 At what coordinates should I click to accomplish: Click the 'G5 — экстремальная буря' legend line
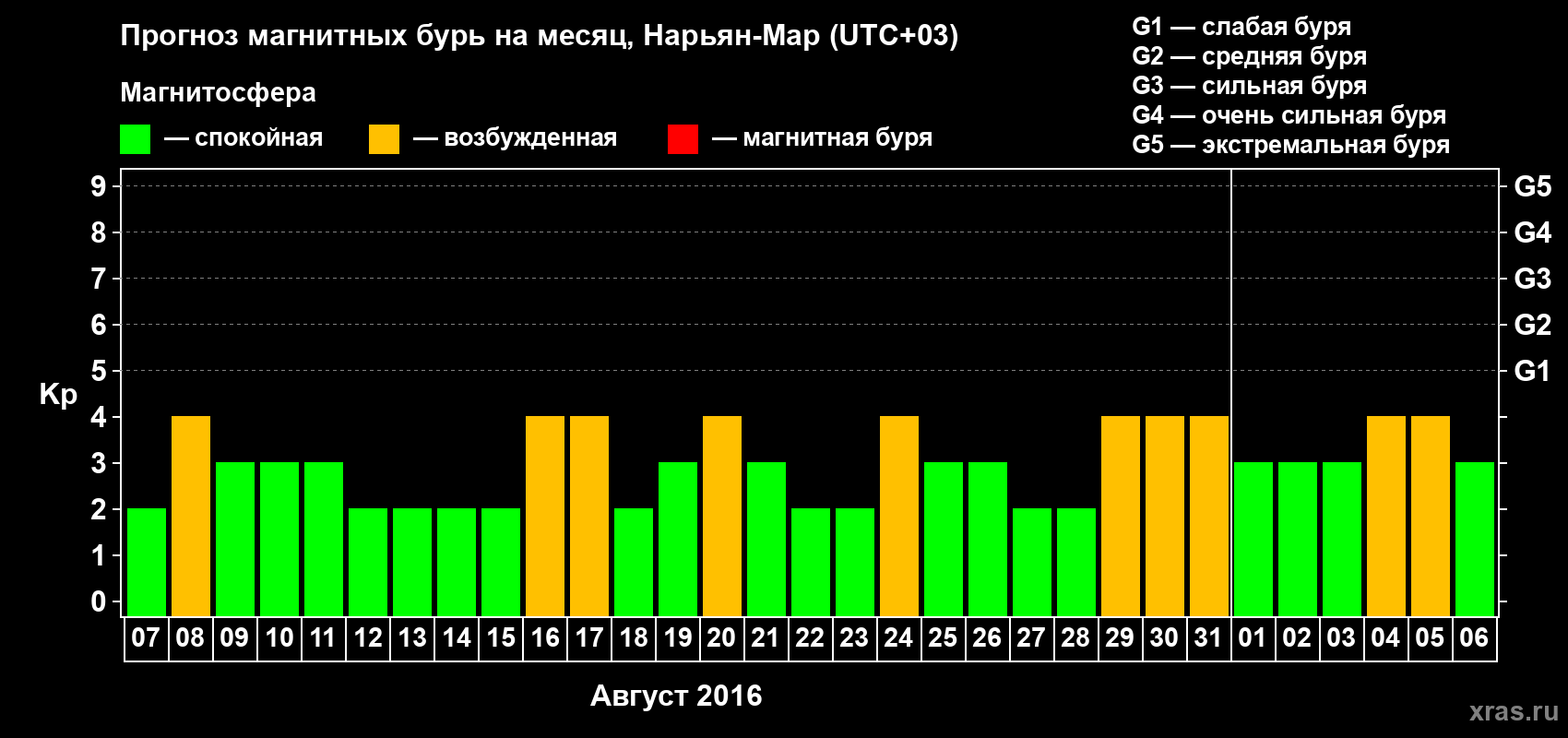pyautogui.click(x=1290, y=145)
